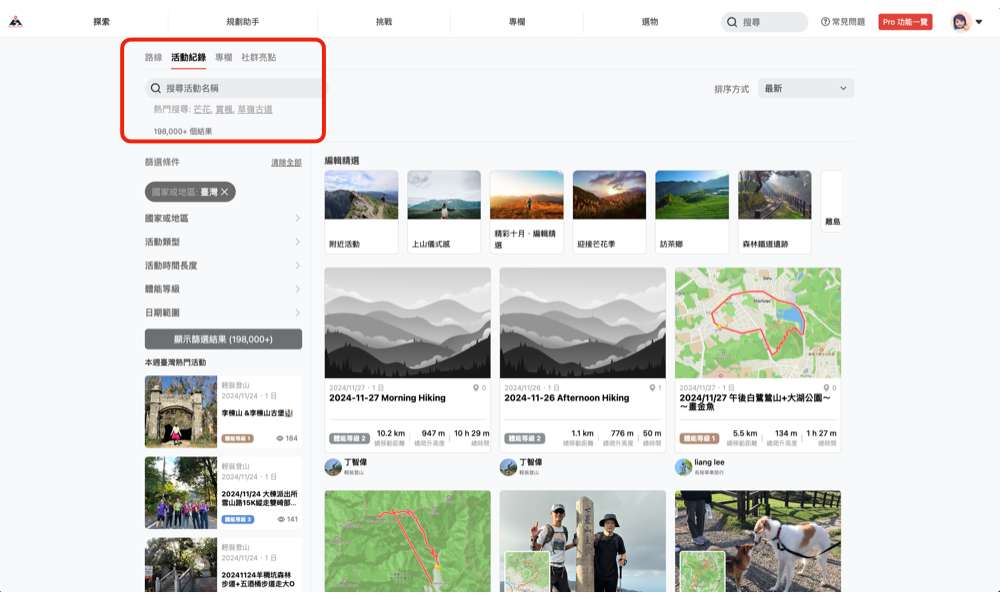Click popular search link 草嶺古道
The height and width of the screenshot is (600, 1000).
255,110
